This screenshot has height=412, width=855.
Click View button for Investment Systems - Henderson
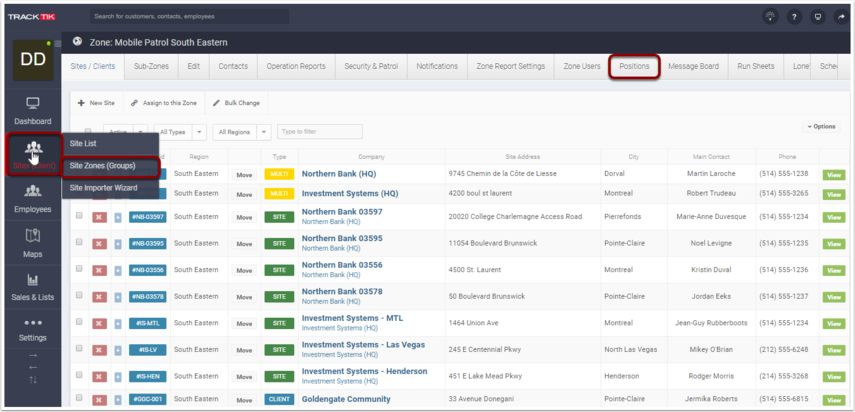pyautogui.click(x=834, y=377)
